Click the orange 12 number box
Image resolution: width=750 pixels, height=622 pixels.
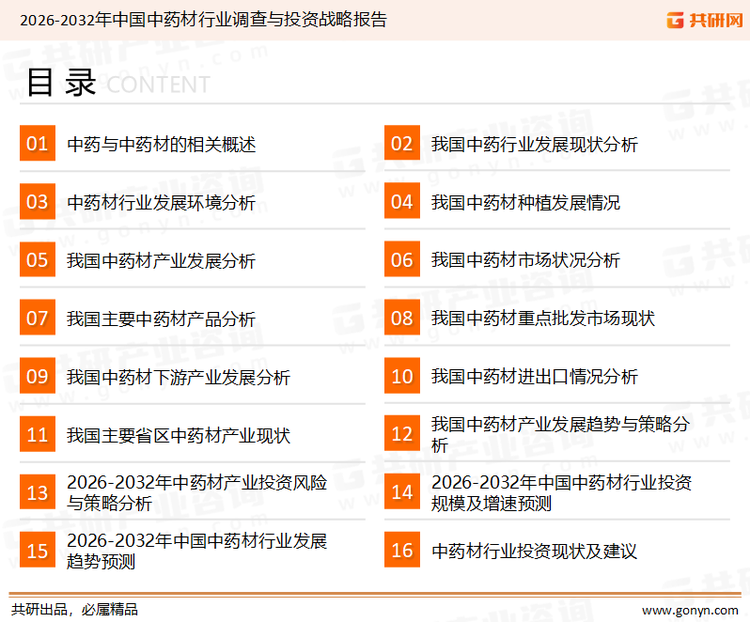click(402, 434)
